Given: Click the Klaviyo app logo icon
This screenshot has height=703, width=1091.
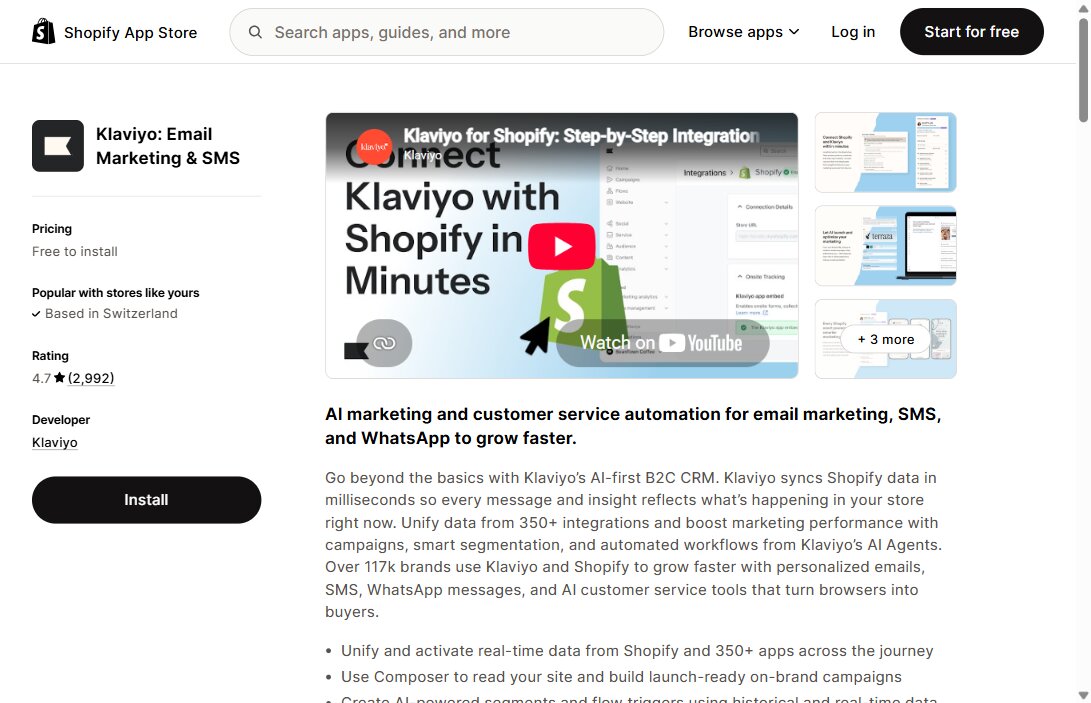Looking at the screenshot, I should coord(58,146).
